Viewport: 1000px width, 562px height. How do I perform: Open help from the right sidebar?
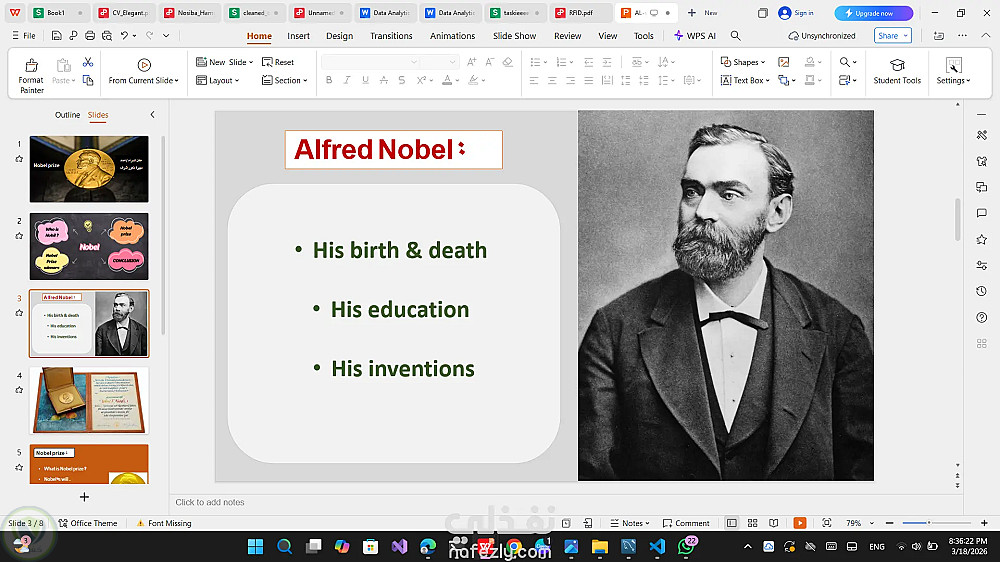coord(982,317)
